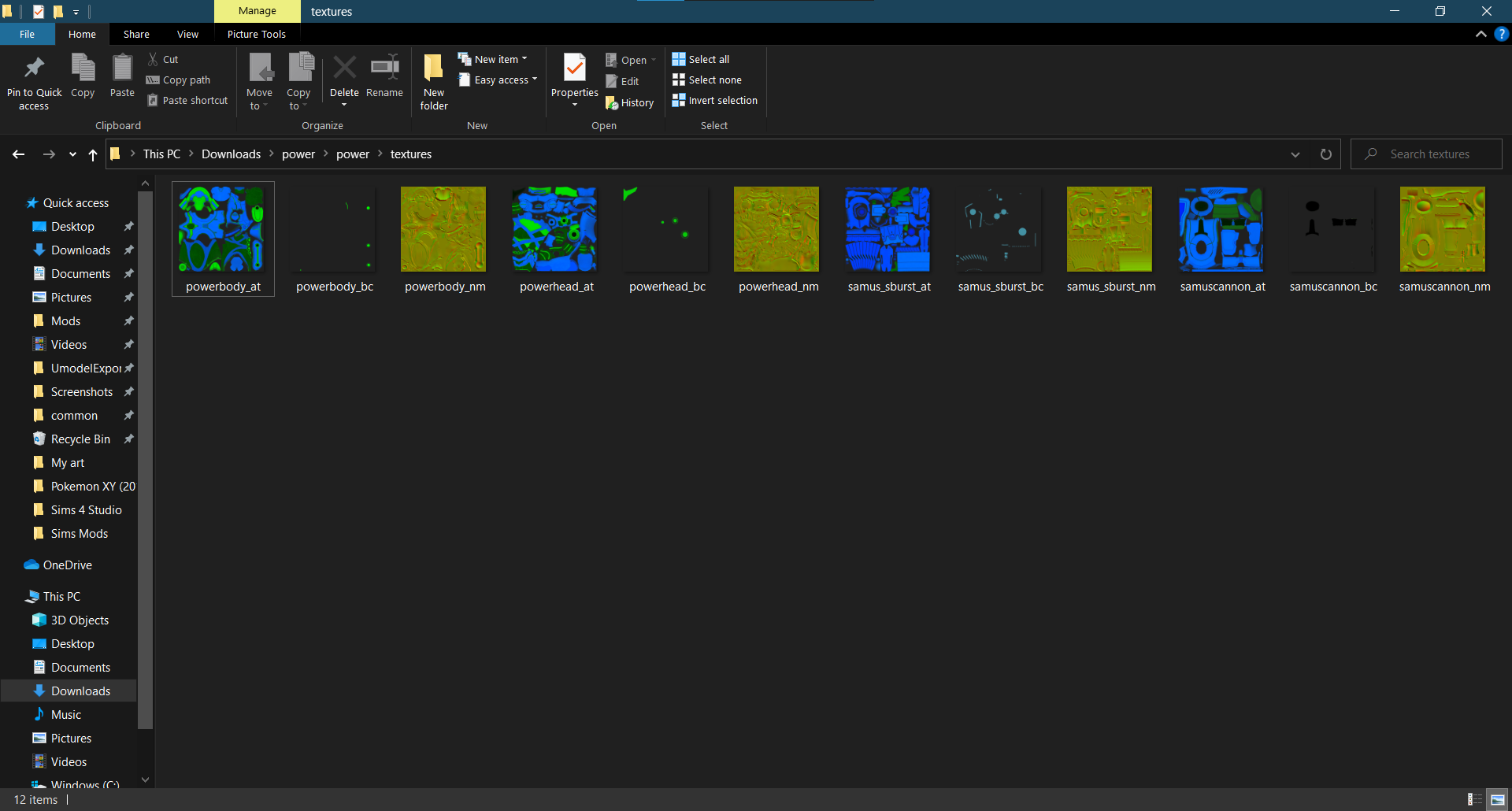Expand the Properties dropdown arrow
The height and width of the screenshot is (811, 1512).
click(575, 105)
